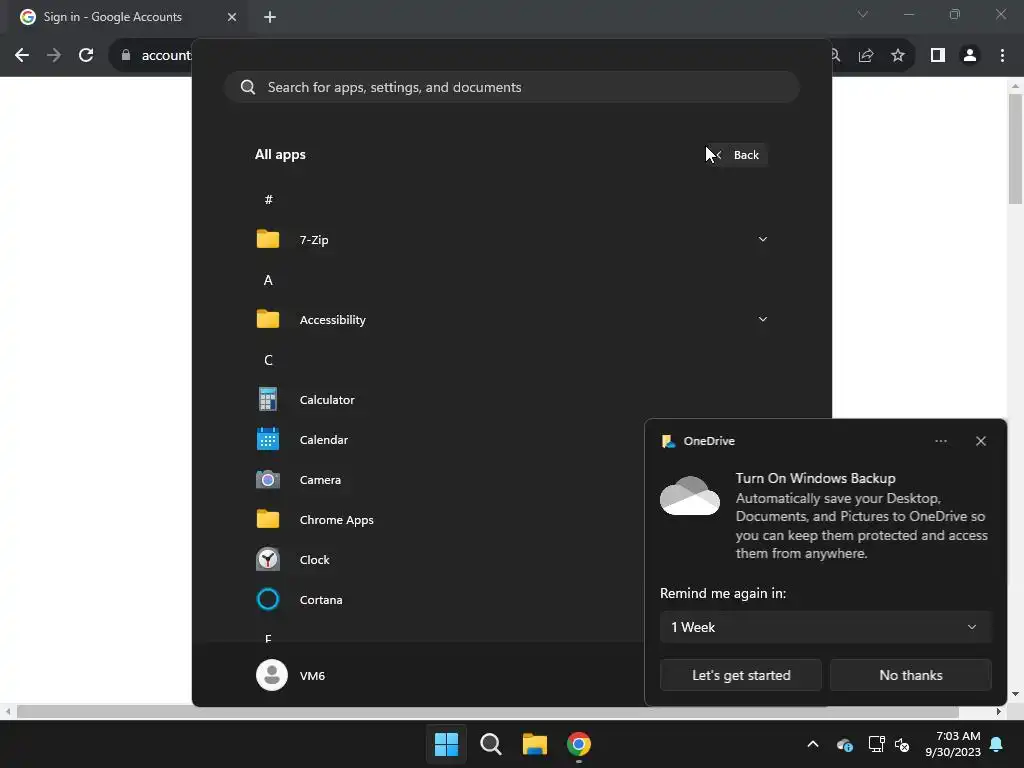Open taskbar Search
The width and height of the screenshot is (1024, 768).
(490, 744)
